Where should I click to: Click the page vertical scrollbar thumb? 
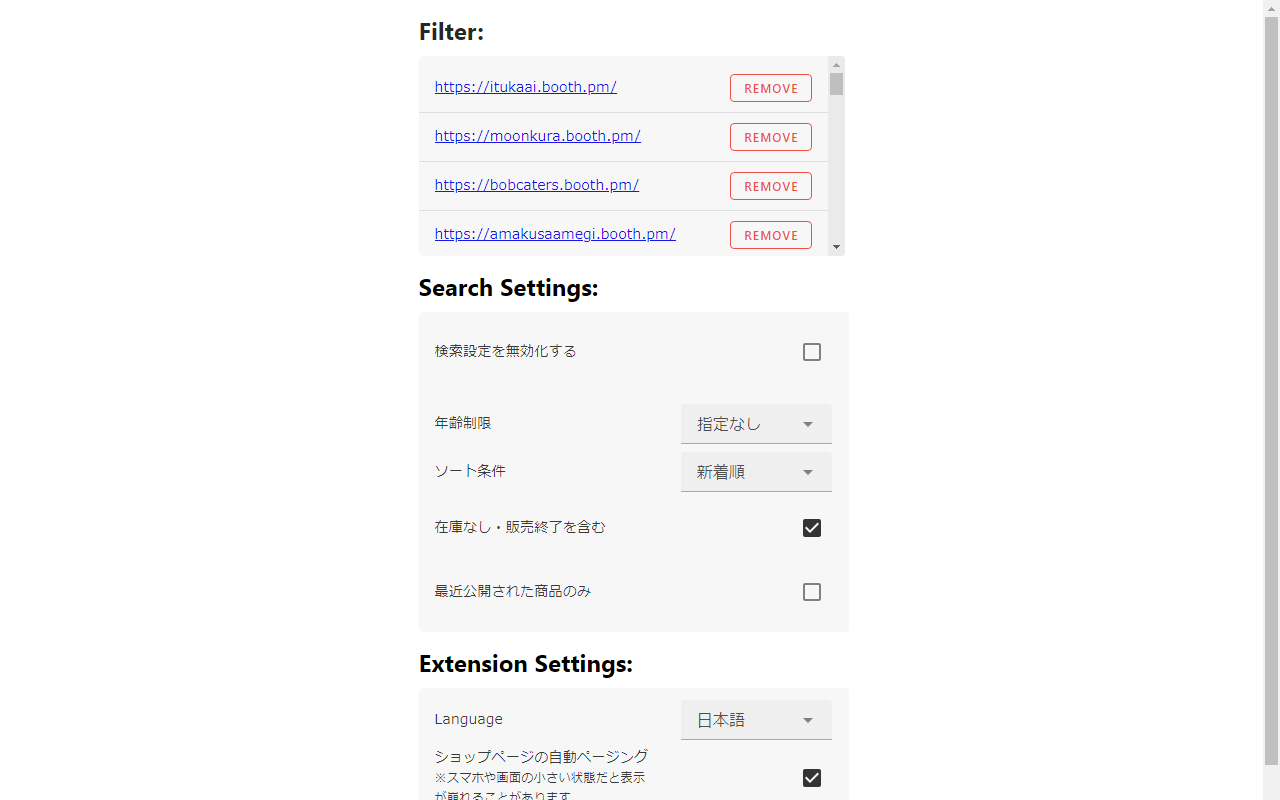click(x=1271, y=390)
